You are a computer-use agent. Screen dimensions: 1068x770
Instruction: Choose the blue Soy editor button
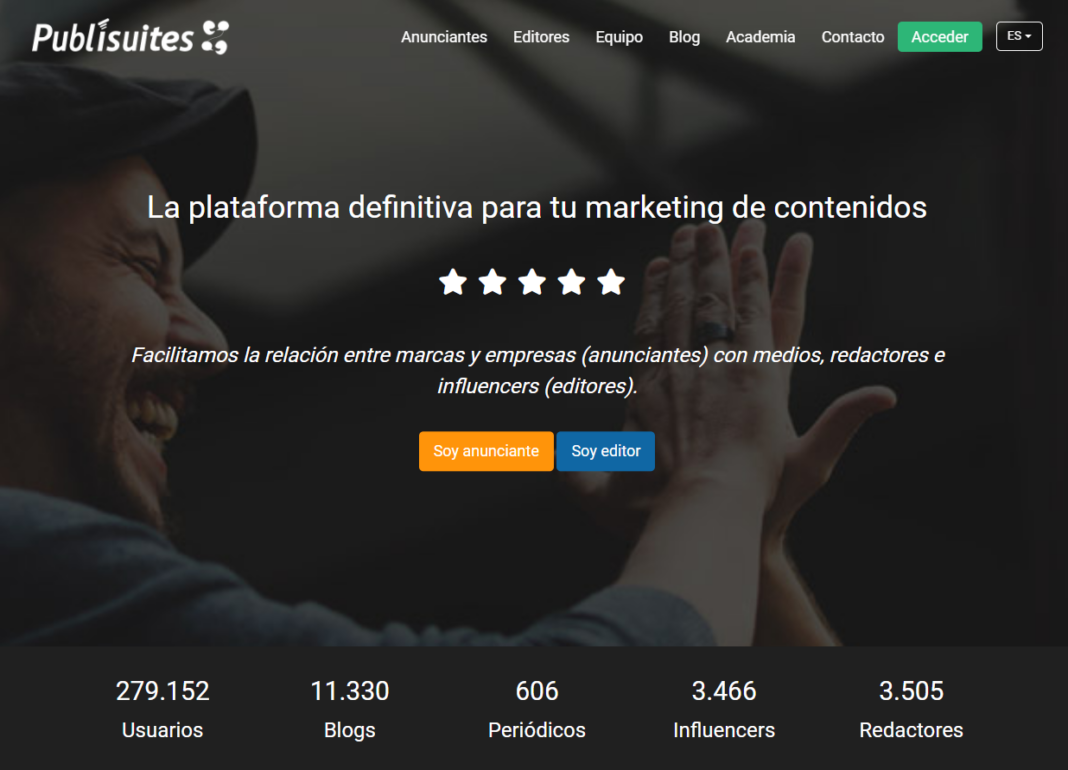(x=606, y=451)
